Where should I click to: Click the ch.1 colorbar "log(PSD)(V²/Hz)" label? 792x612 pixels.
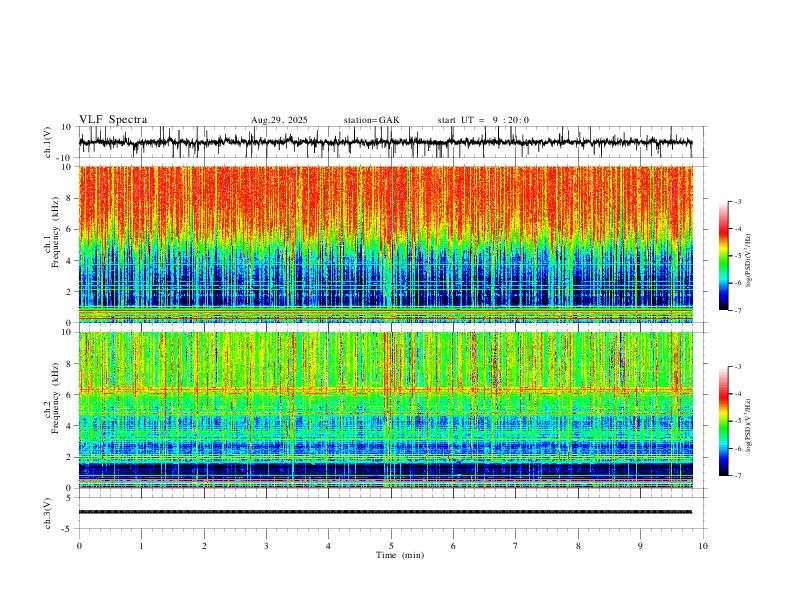(748, 260)
